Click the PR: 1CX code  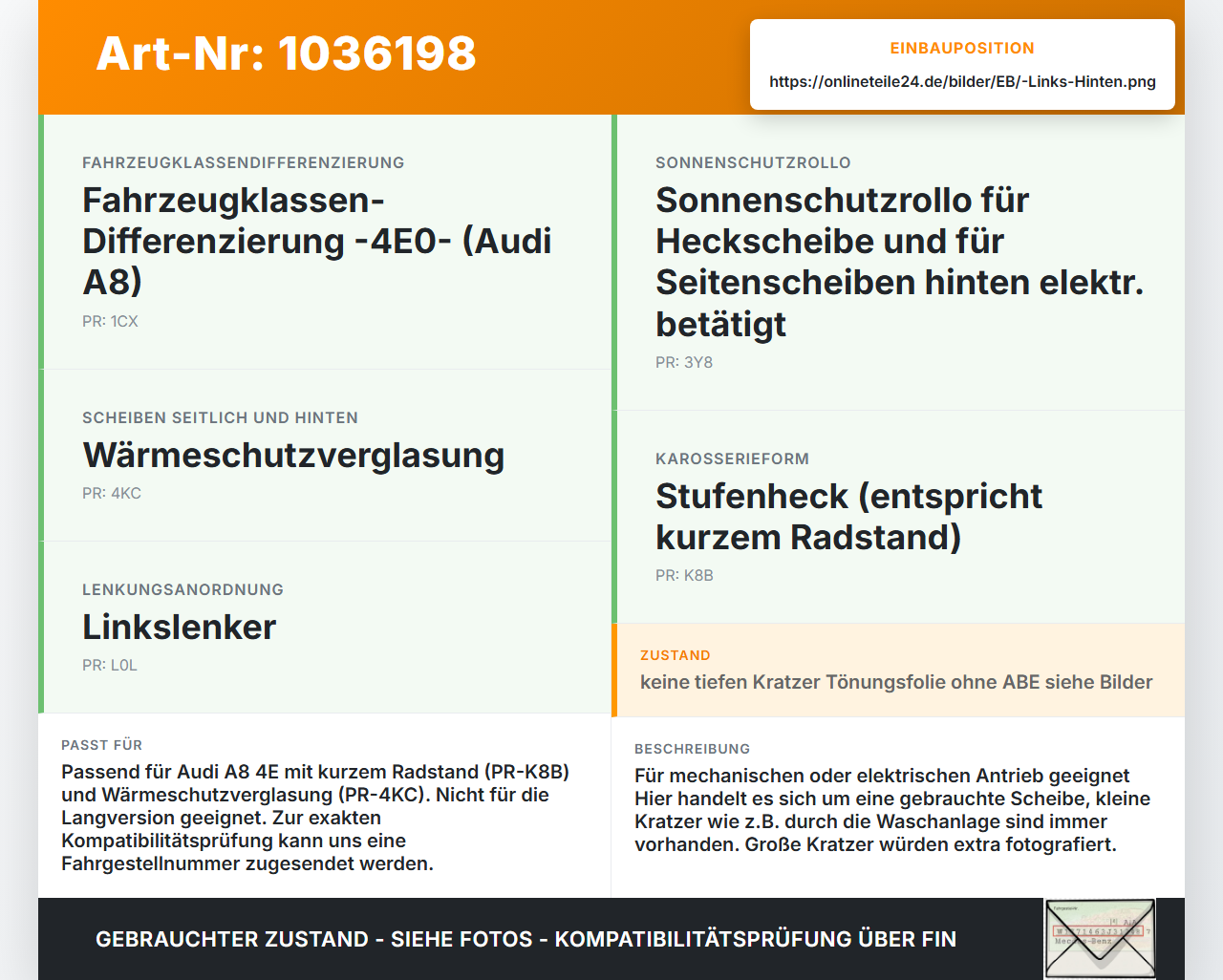pos(110,321)
